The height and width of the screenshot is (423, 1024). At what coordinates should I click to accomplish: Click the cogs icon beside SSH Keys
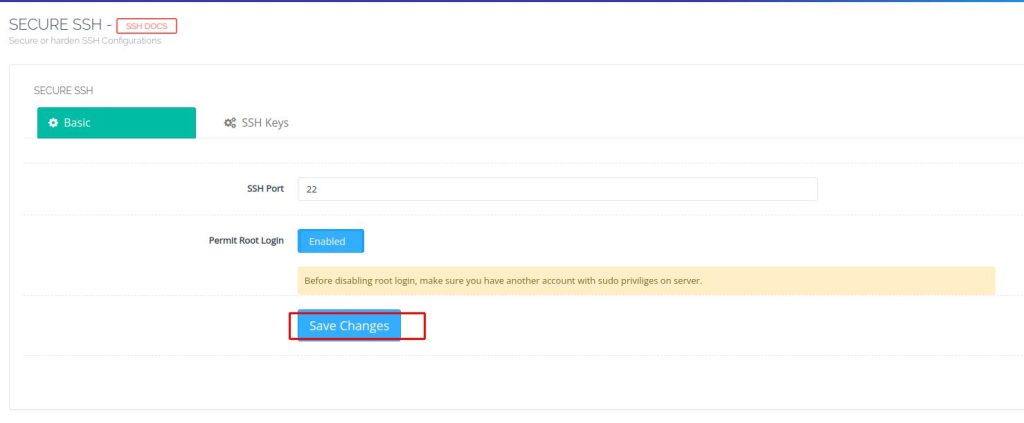[x=230, y=123]
